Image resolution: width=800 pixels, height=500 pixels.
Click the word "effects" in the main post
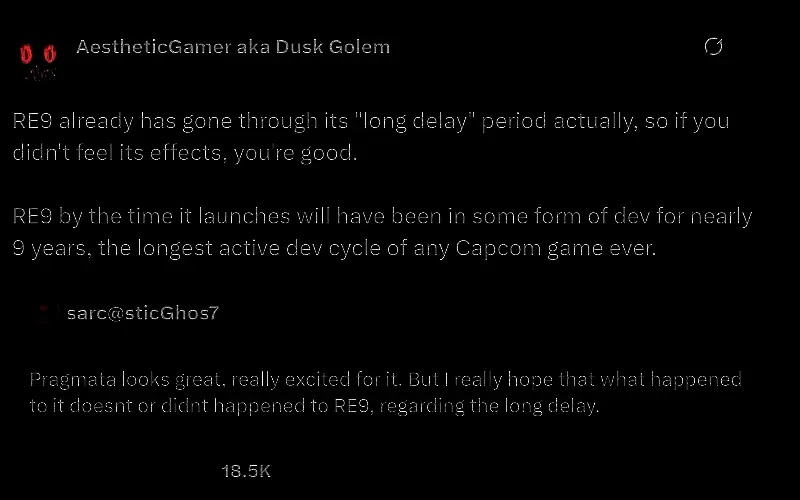(179, 154)
